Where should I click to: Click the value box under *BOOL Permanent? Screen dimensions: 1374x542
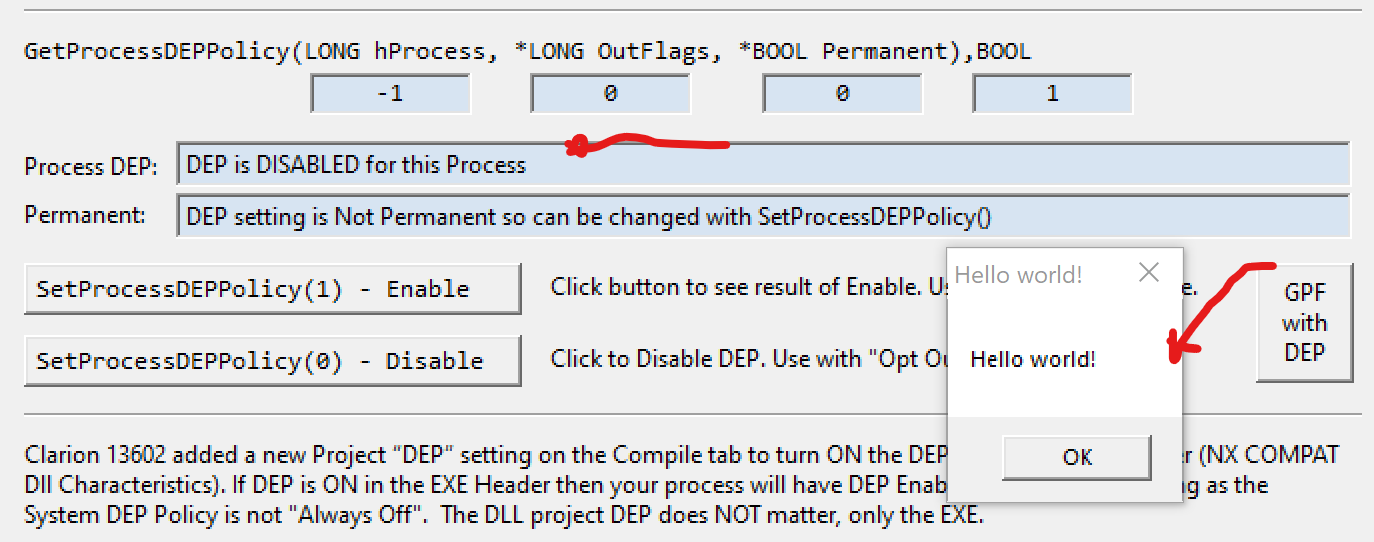[842, 94]
